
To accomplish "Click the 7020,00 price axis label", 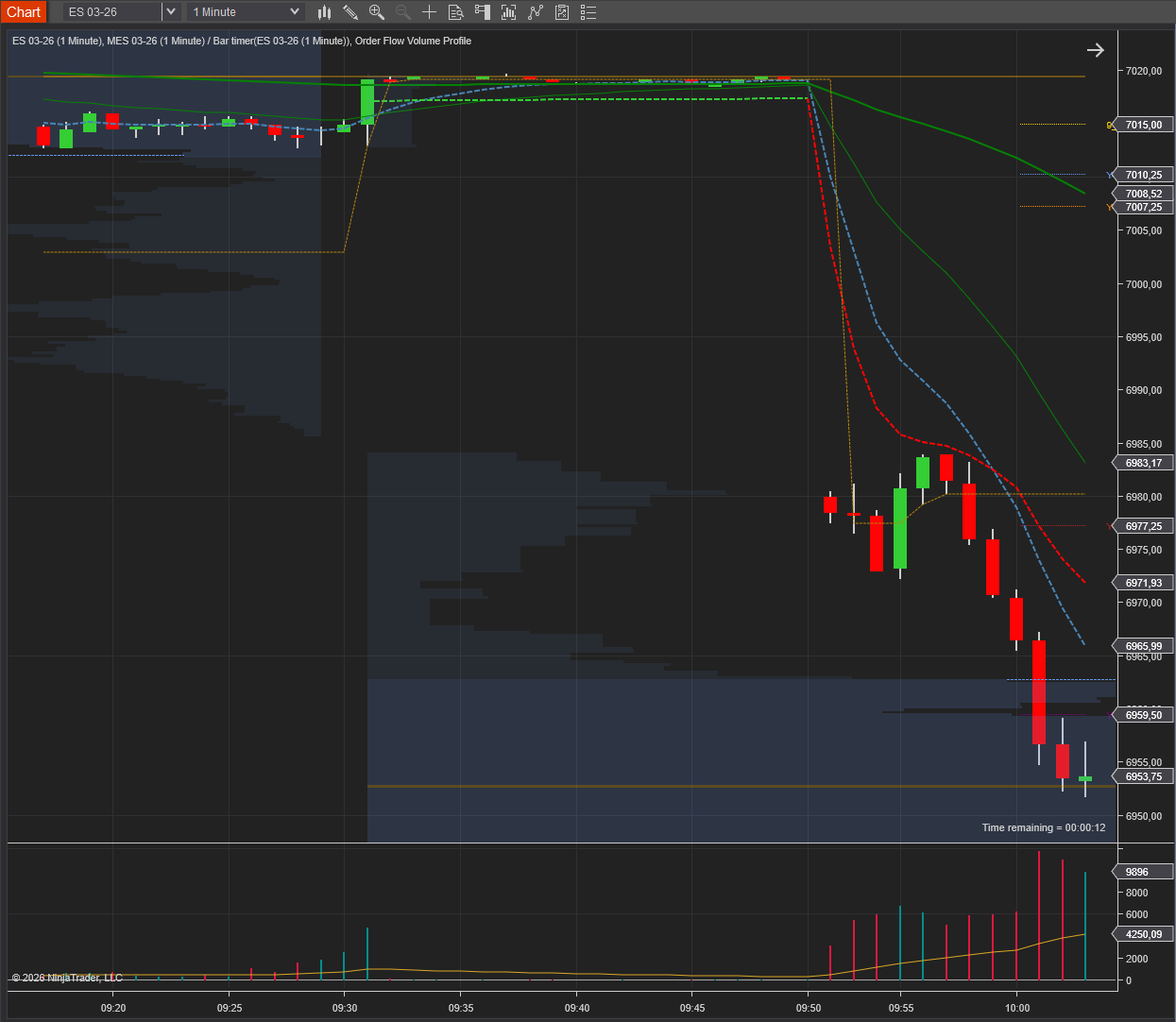I will pyautogui.click(x=1144, y=71).
